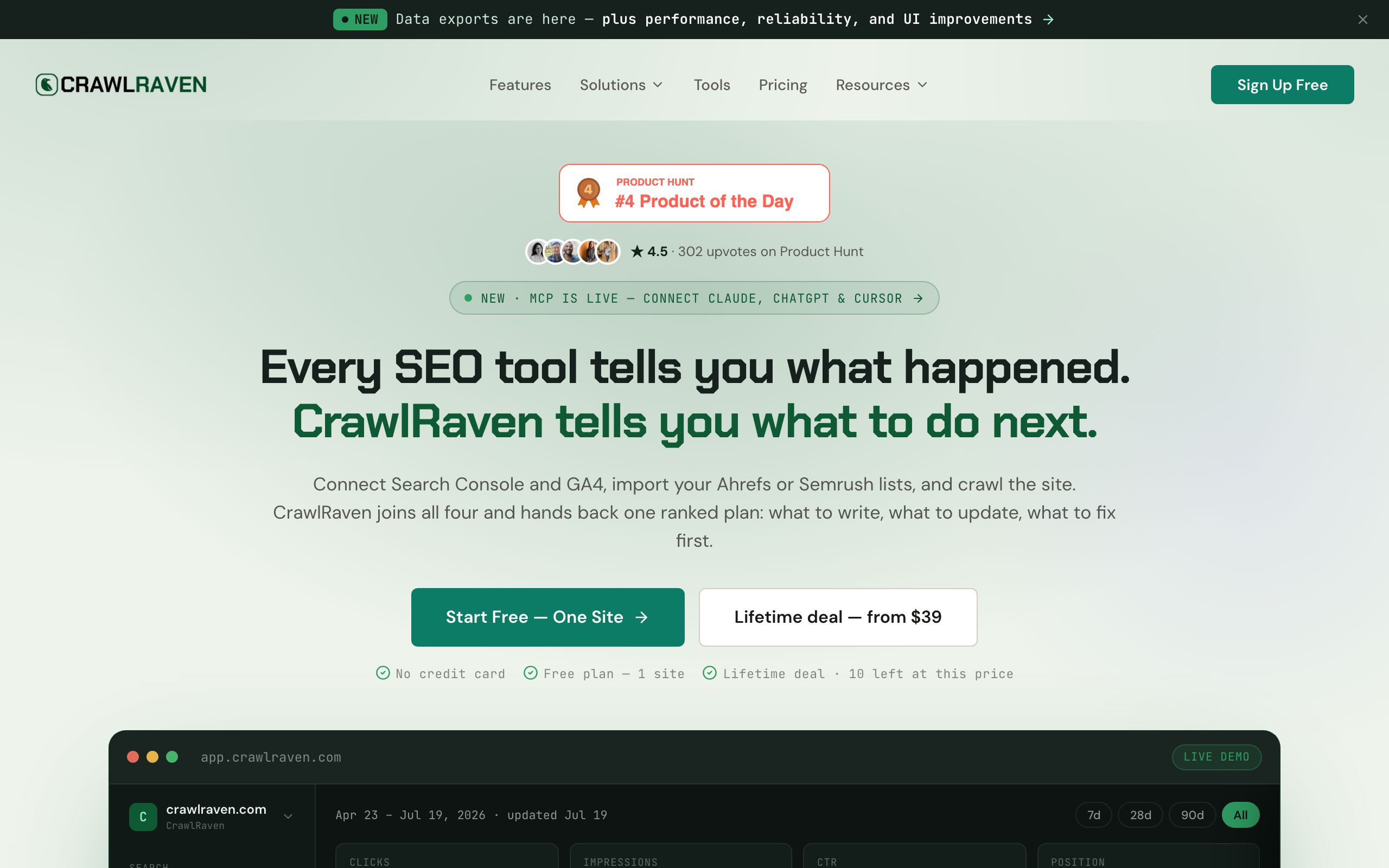This screenshot has height=868, width=1389.
Task: Open the MCP is live announcement pill
Action: tap(694, 298)
